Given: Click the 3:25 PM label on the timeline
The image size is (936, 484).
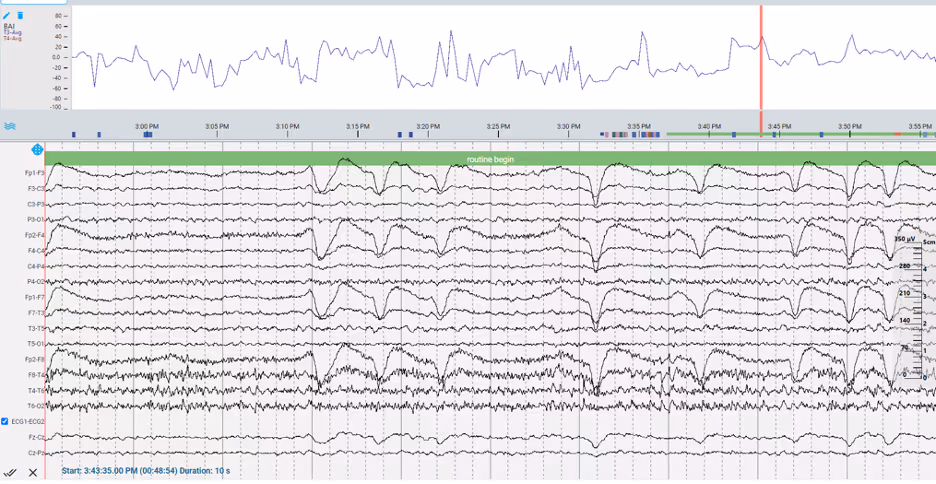Looking at the screenshot, I should [498, 127].
